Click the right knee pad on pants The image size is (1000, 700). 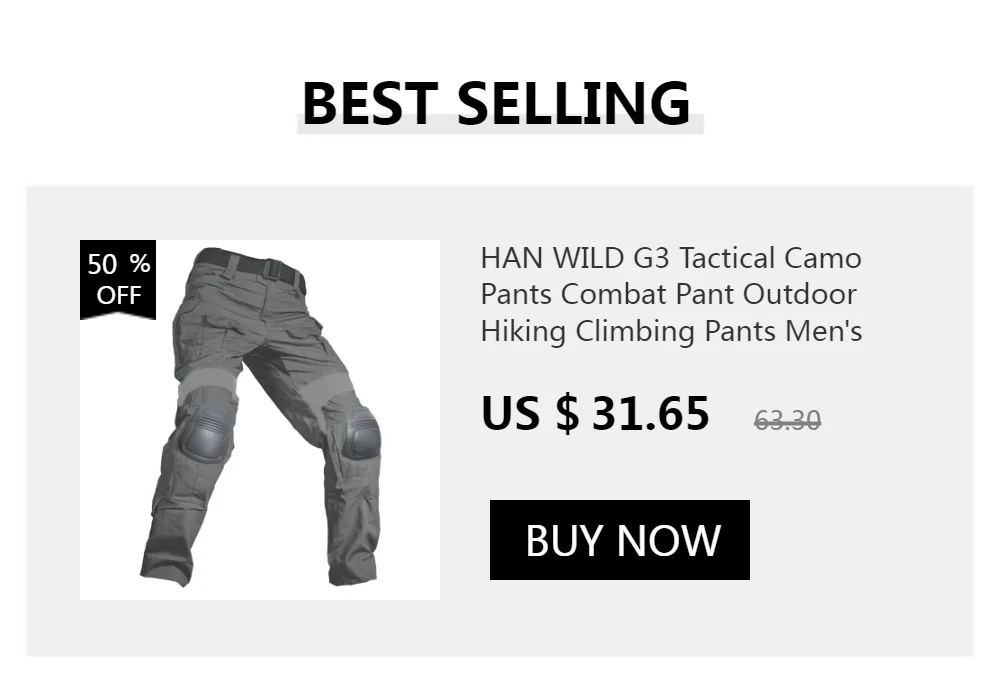(359, 434)
